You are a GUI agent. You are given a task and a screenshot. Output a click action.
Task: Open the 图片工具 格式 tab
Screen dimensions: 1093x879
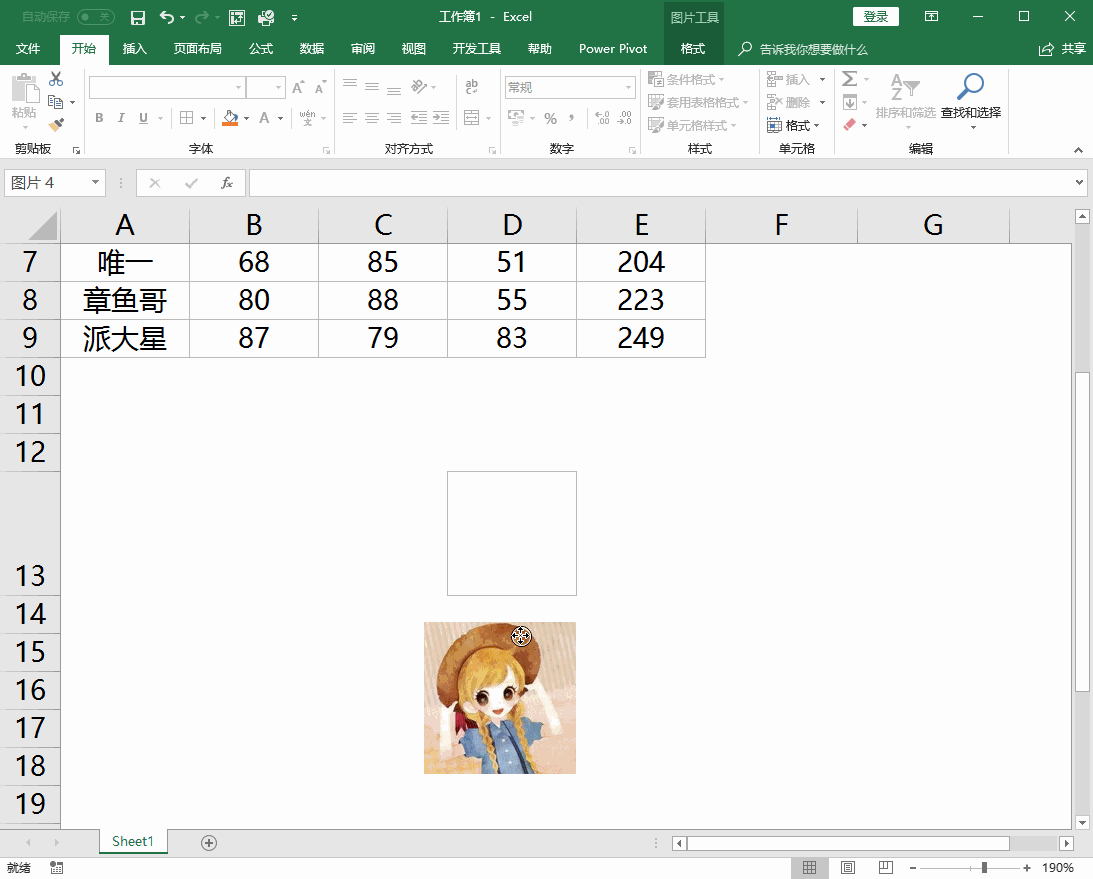(x=693, y=49)
